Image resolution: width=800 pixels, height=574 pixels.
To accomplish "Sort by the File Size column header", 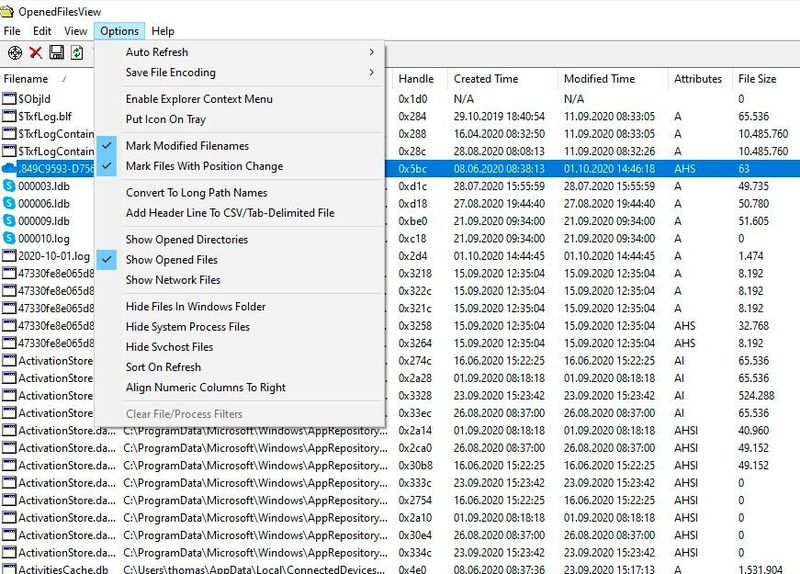I will 766,79.
